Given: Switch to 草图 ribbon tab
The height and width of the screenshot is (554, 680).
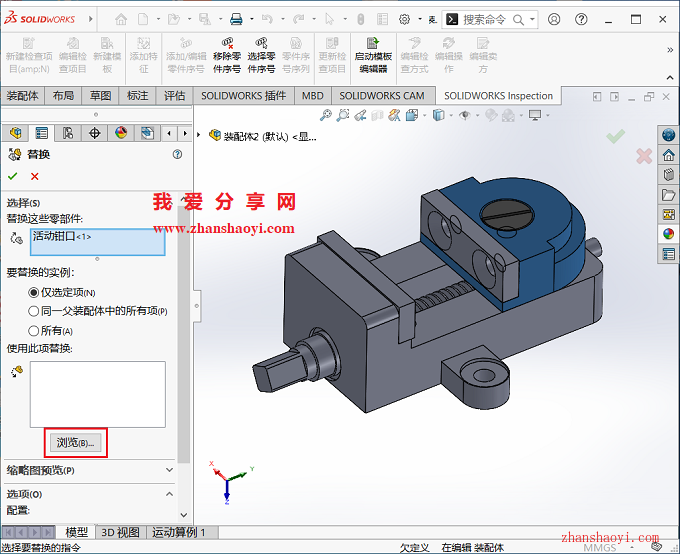Looking at the screenshot, I should coord(100,95).
